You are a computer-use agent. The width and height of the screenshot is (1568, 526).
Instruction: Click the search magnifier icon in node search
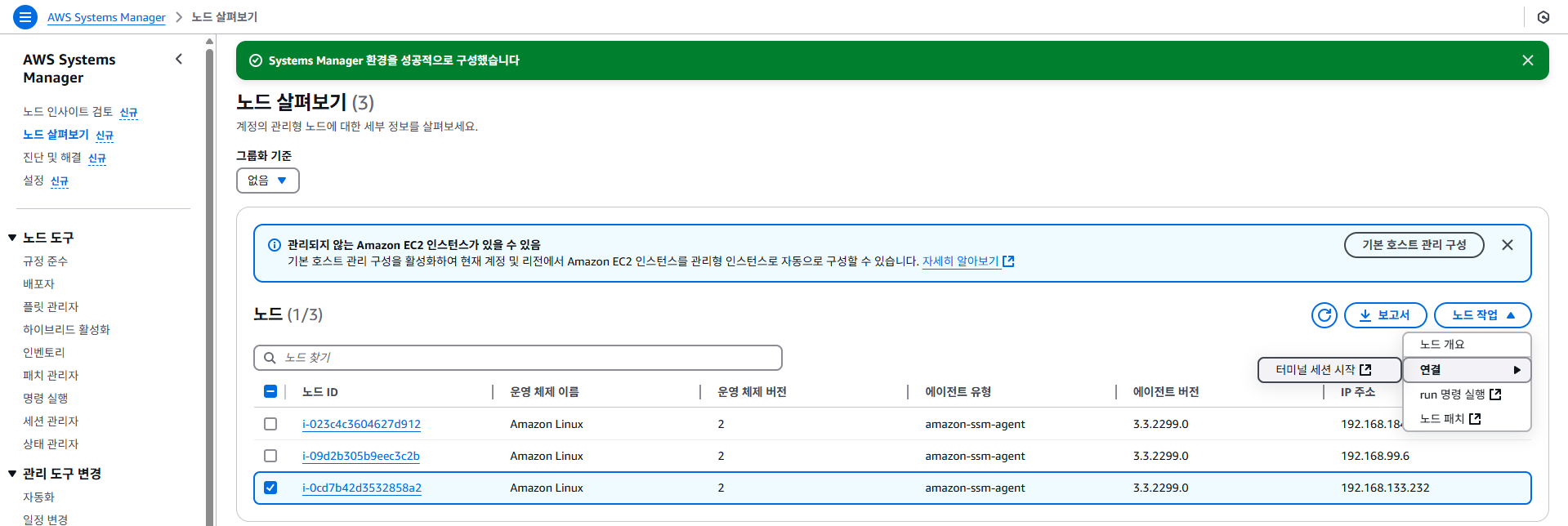pyautogui.click(x=270, y=358)
